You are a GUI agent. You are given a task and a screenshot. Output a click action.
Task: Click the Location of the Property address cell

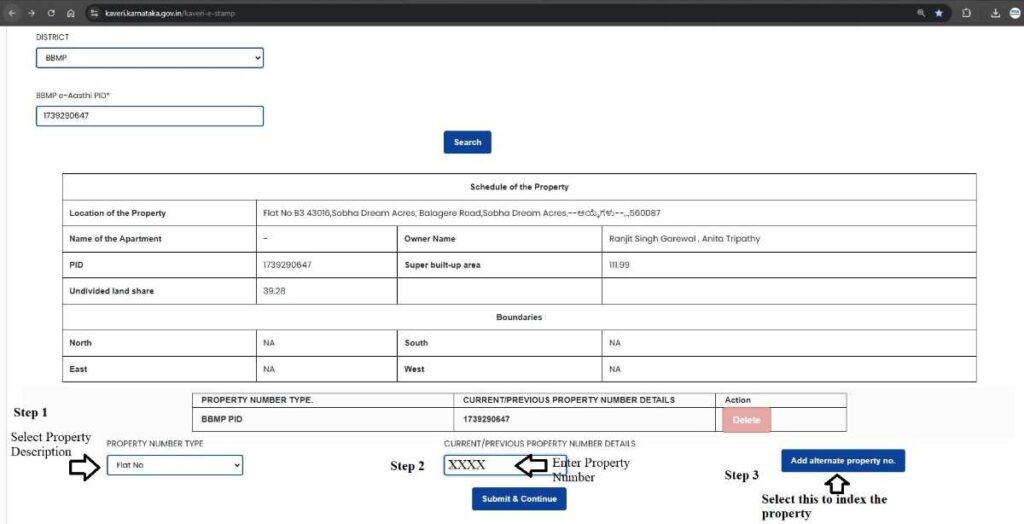(x=460, y=213)
